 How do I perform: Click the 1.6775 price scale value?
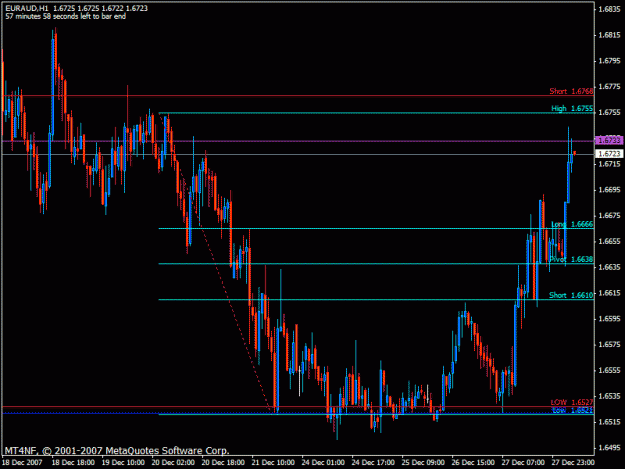[610, 86]
